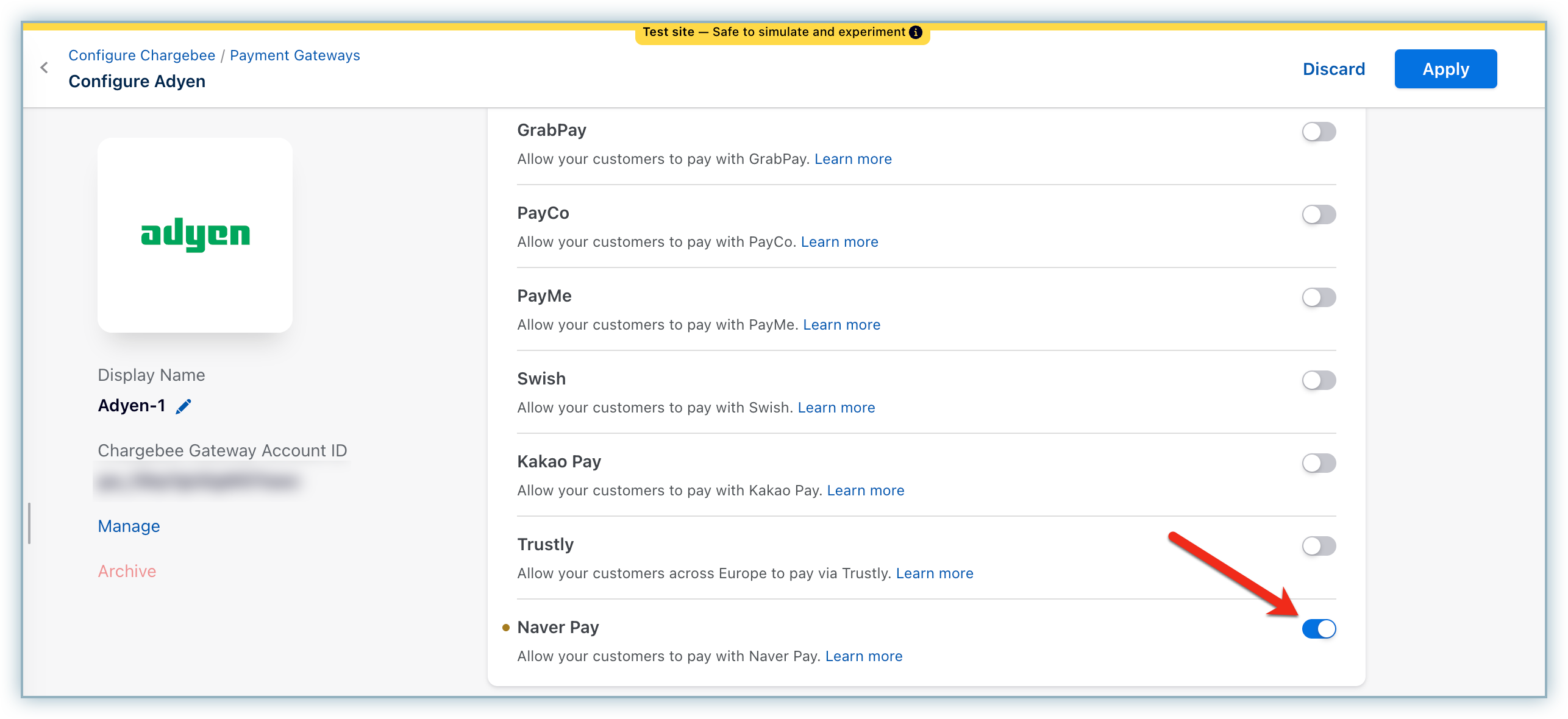Turn on the PayCo toggle
1568x719 pixels.
pyautogui.click(x=1319, y=214)
